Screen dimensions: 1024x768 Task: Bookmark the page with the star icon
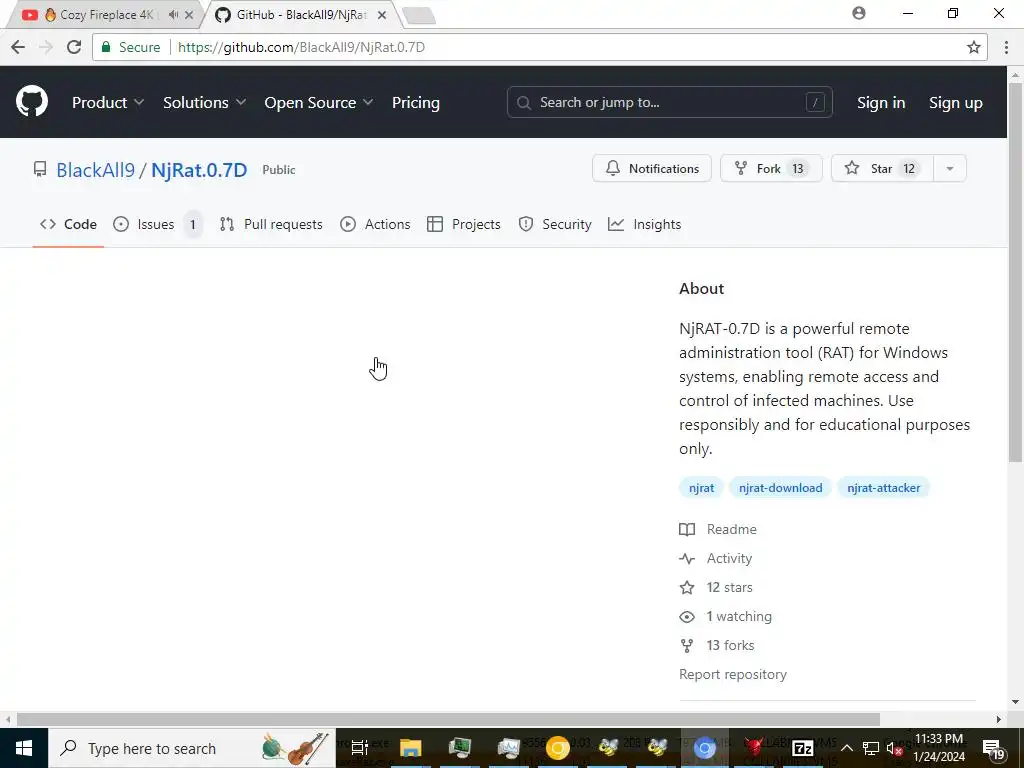[974, 47]
